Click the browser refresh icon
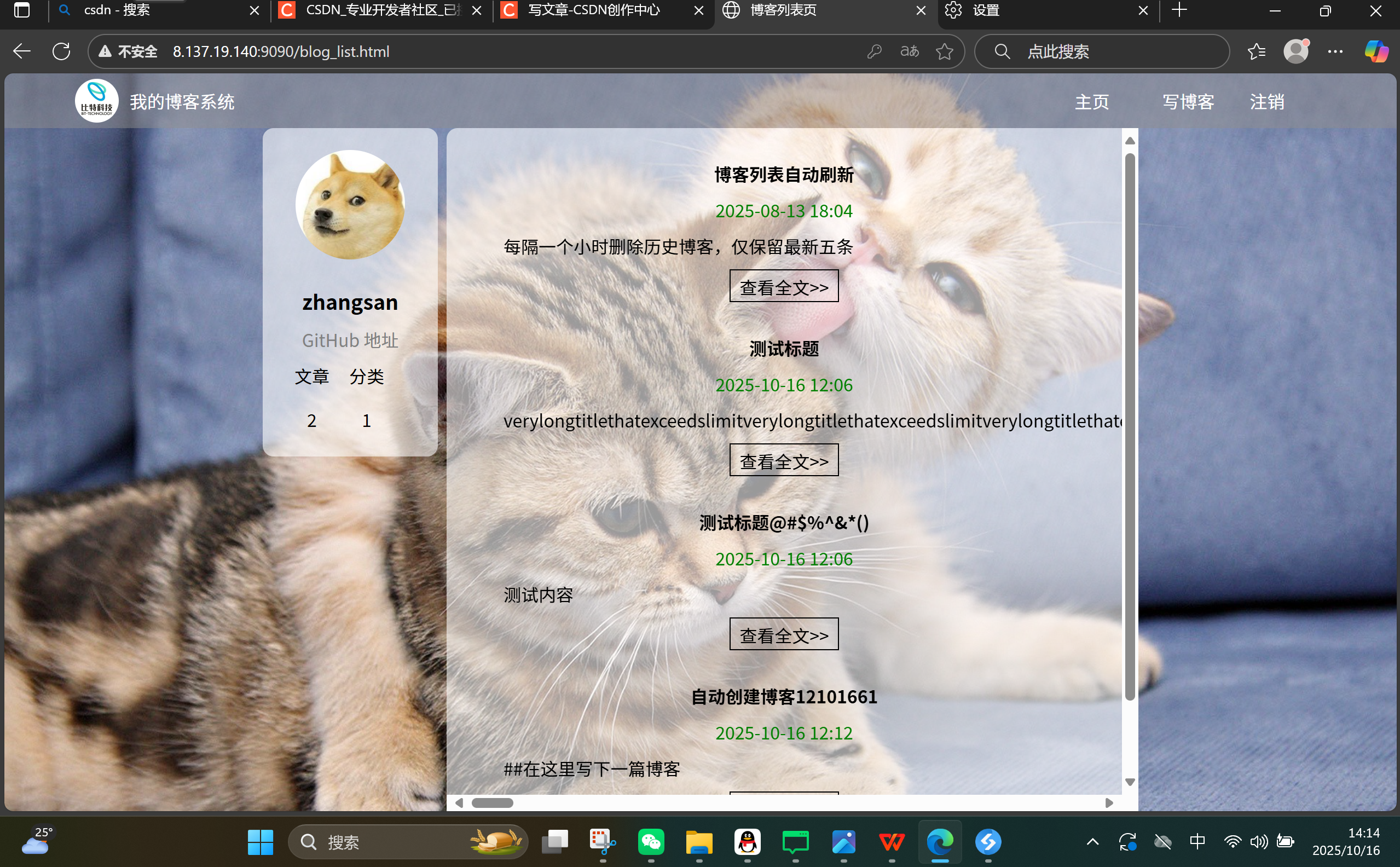This screenshot has height=867, width=1400. (61, 51)
